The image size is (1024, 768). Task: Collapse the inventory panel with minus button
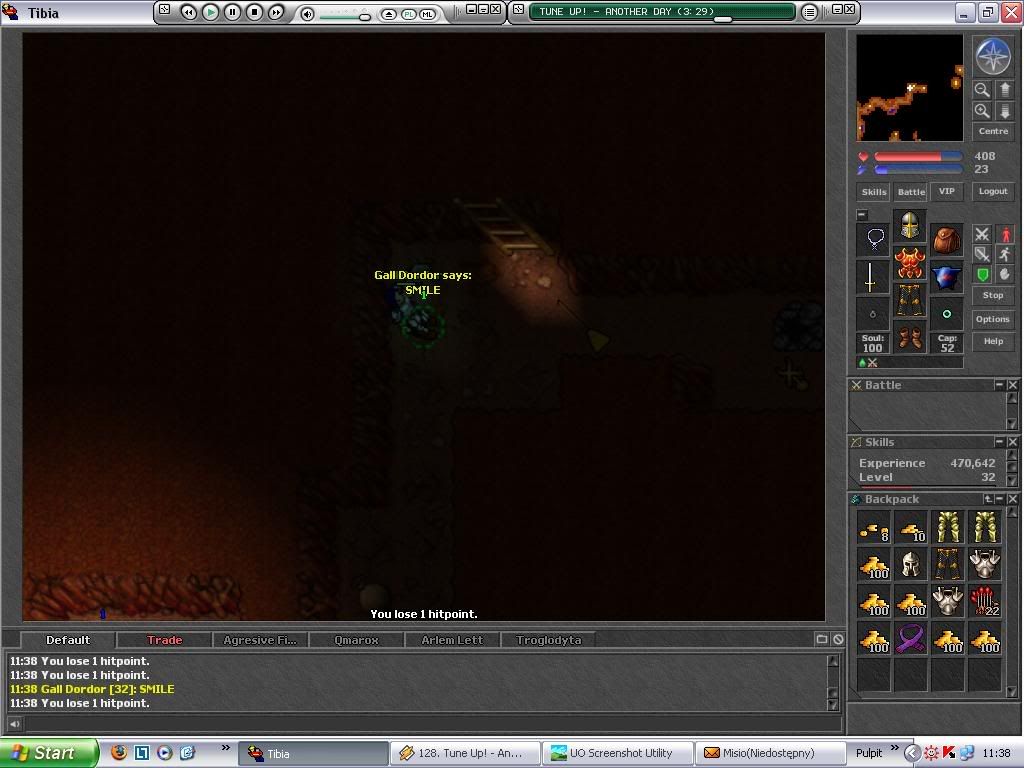point(862,215)
